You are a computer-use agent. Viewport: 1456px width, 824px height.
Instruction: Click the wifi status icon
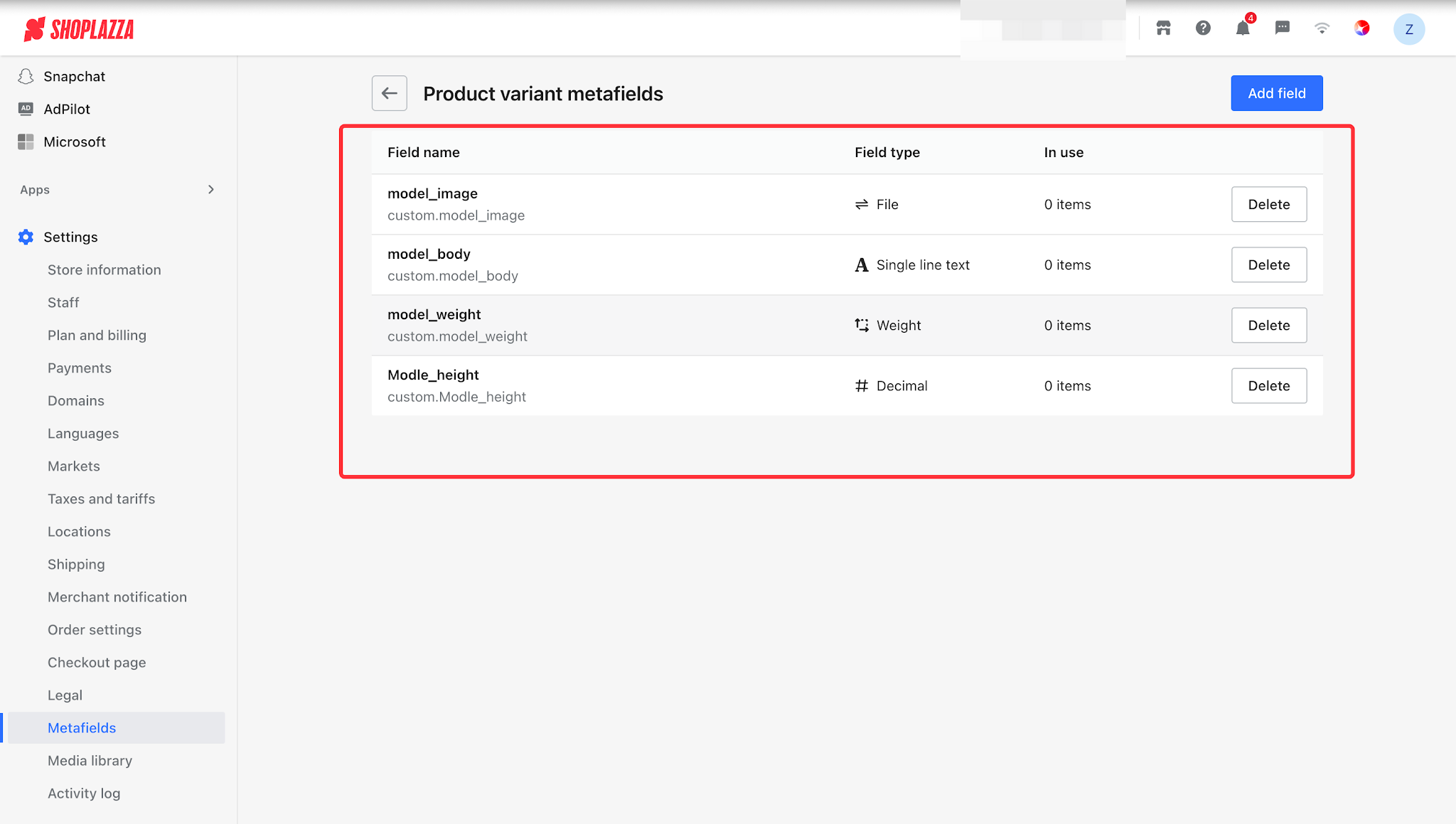coord(1322,28)
